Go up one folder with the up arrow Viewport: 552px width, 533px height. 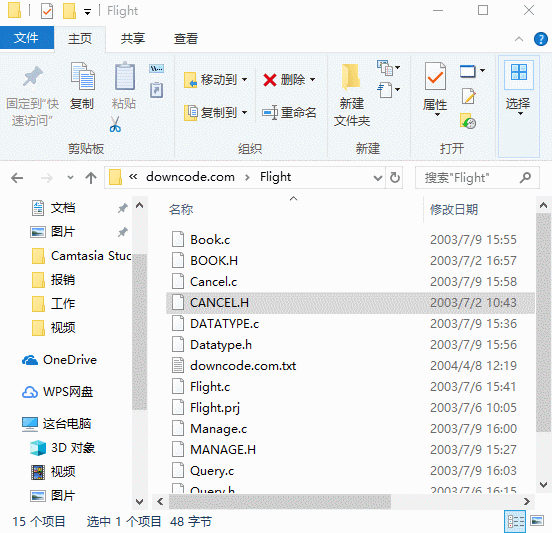coord(91,177)
